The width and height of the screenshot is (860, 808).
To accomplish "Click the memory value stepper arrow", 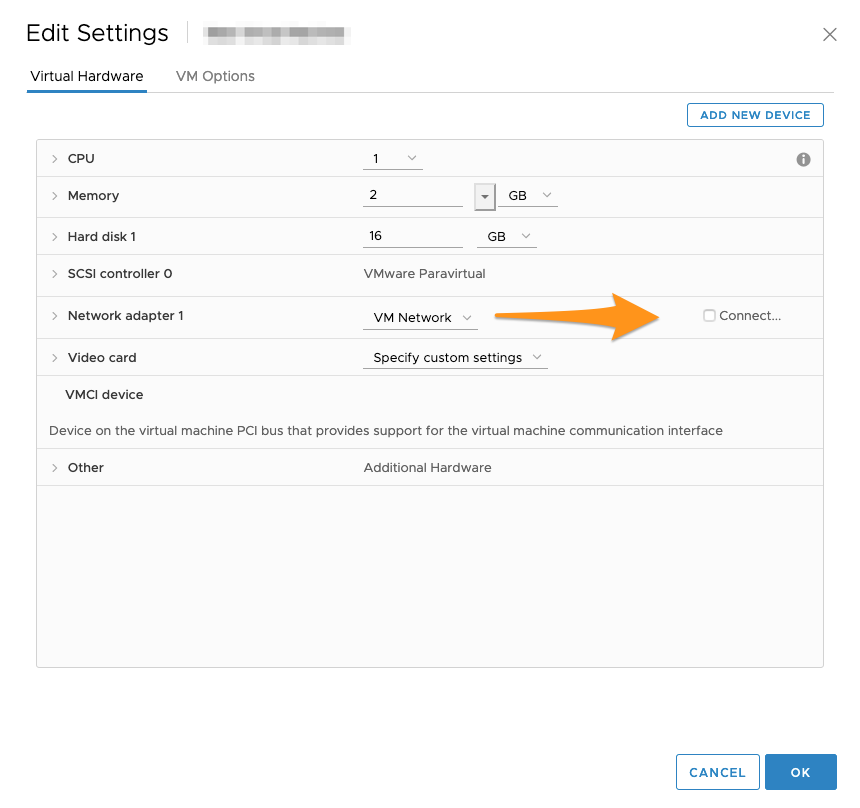I will point(484,196).
